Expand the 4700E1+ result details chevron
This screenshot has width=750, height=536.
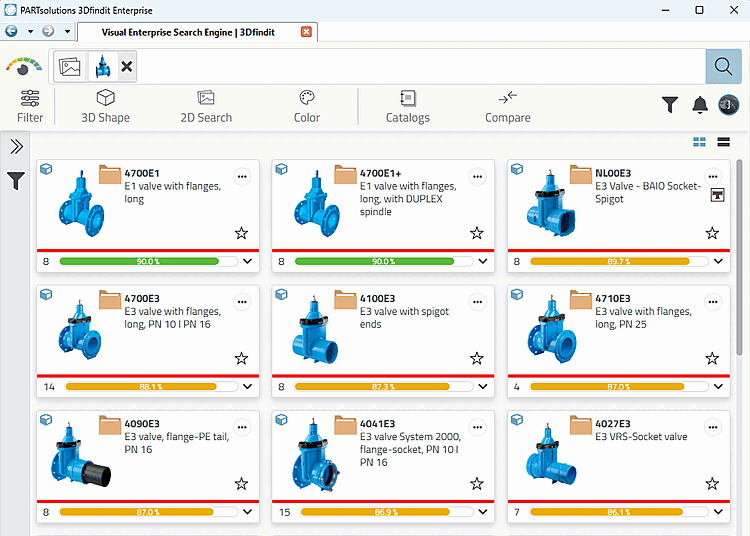[483, 262]
